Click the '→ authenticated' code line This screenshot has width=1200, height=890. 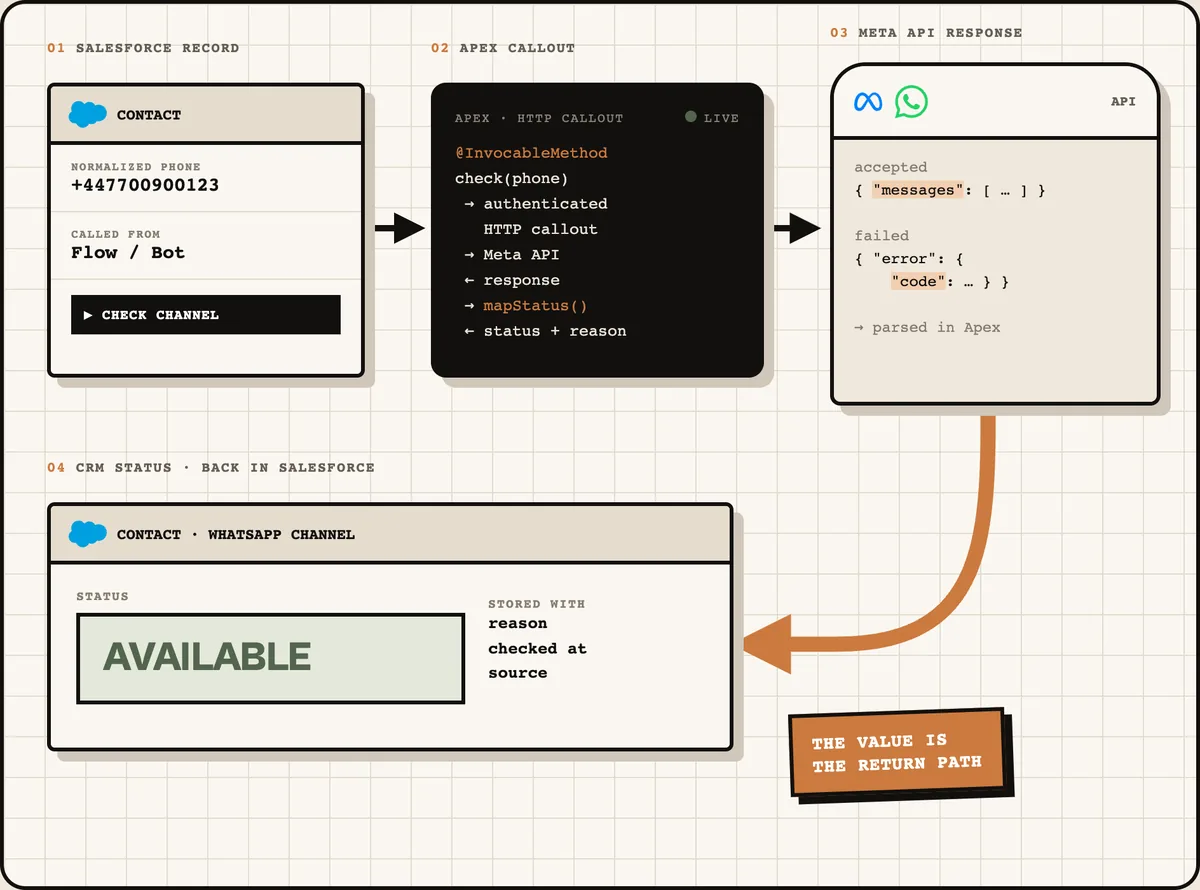[x=536, y=204]
